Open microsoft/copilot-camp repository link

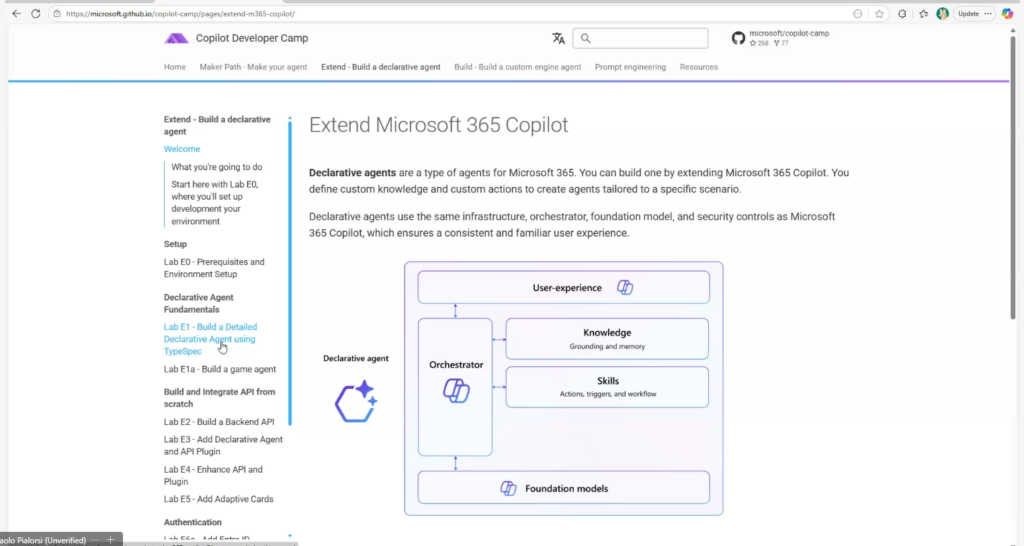(789, 33)
